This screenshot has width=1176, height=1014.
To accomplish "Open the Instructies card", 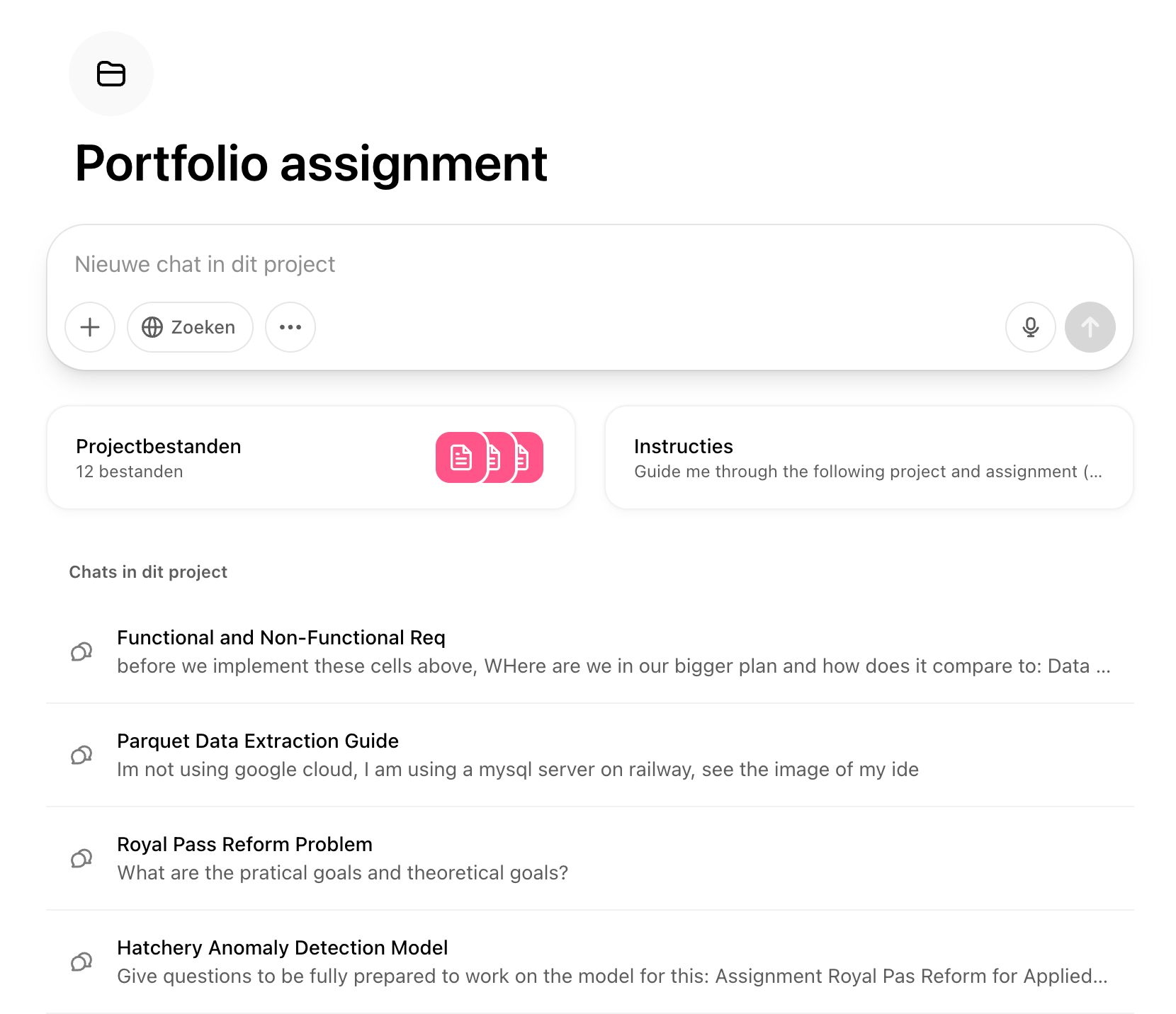I will click(x=869, y=457).
